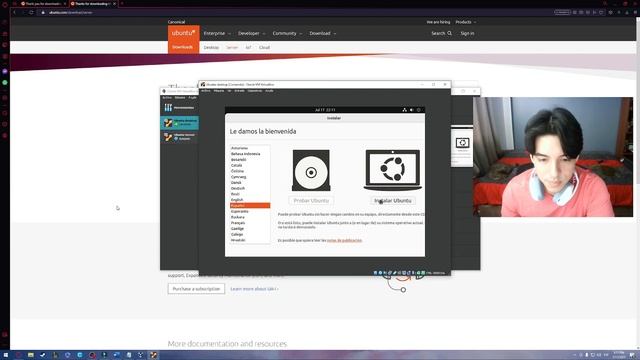Expand the Products dropdown in Canonical bar
Viewport: 640px width, 360px height.
tap(466, 22)
